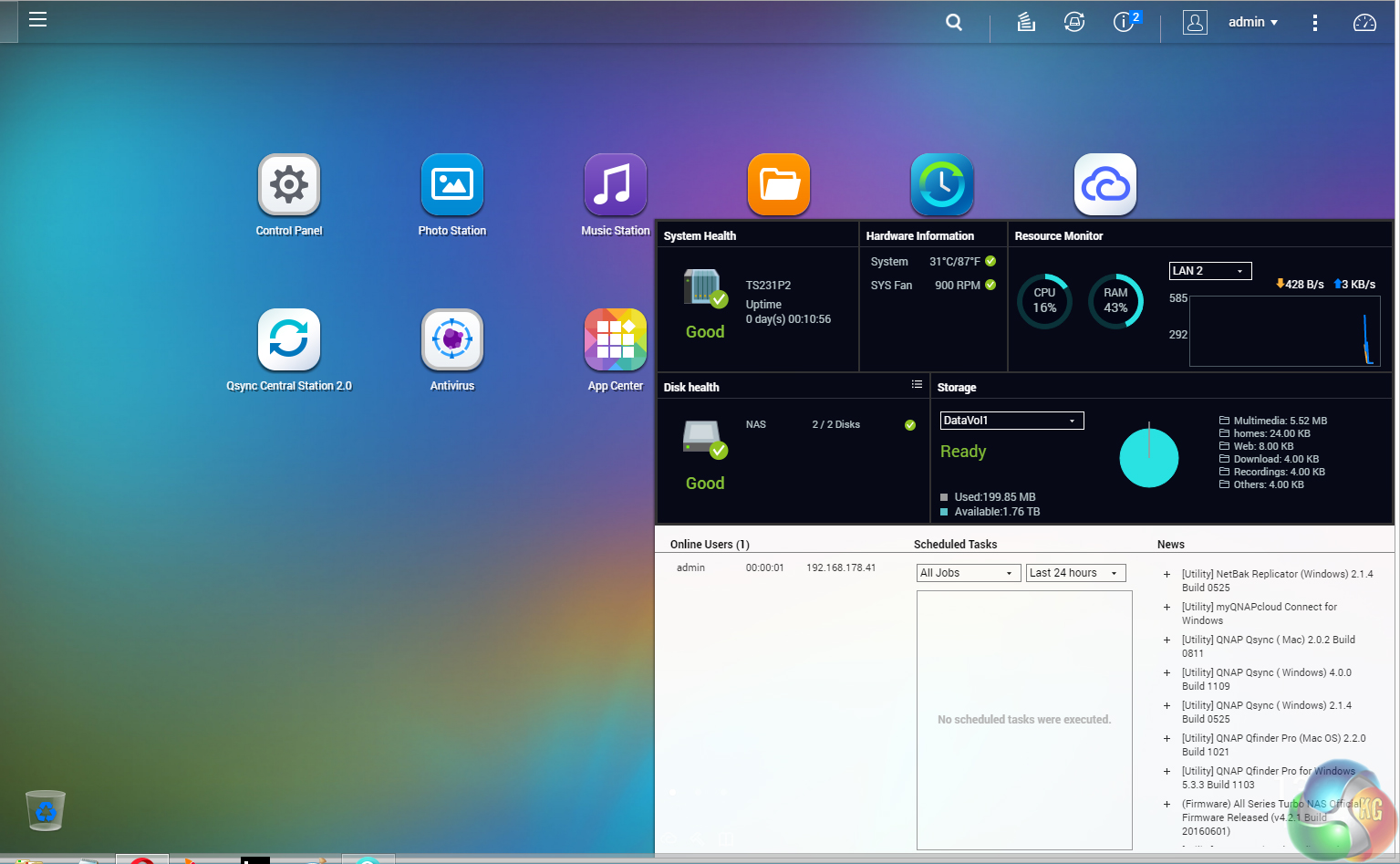Open the admin account dropdown
The height and width of the screenshot is (864, 1400).
click(x=1253, y=22)
